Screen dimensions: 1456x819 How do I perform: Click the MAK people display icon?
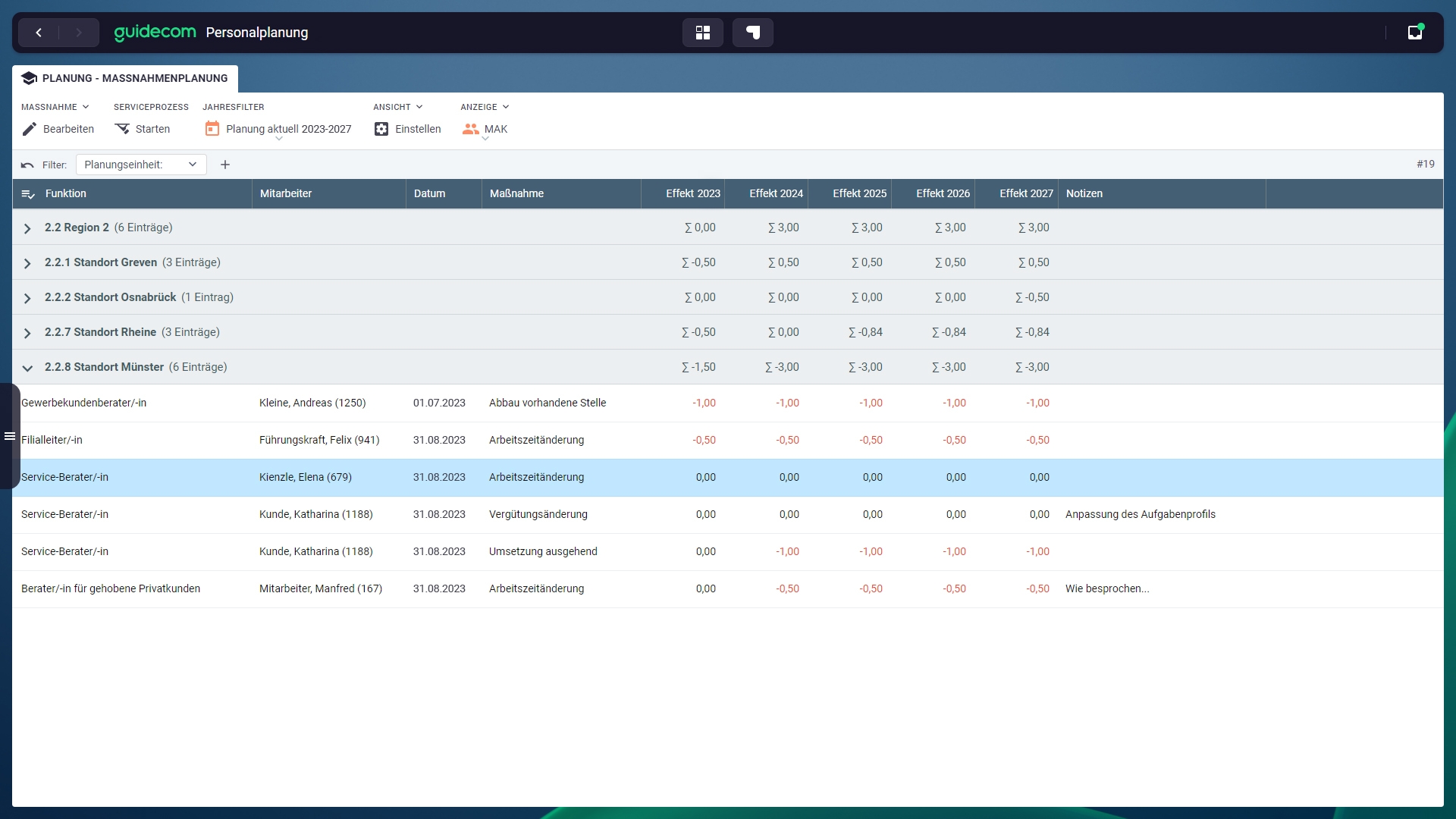(x=471, y=129)
